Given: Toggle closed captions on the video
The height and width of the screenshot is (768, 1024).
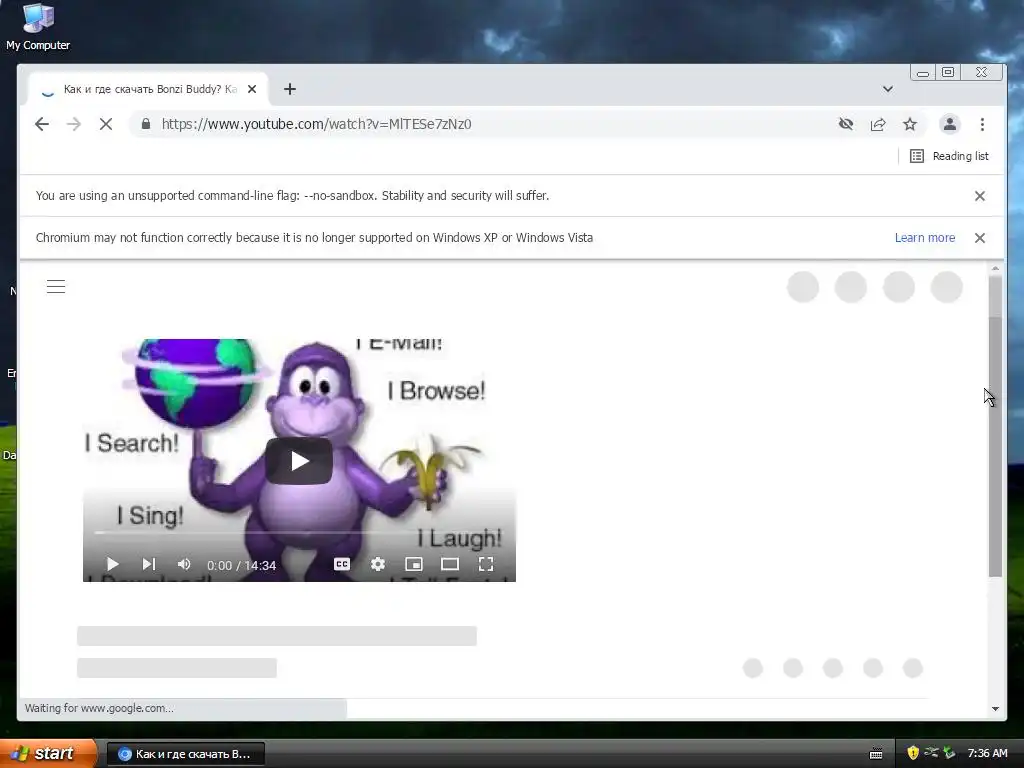Looking at the screenshot, I should coord(342,564).
